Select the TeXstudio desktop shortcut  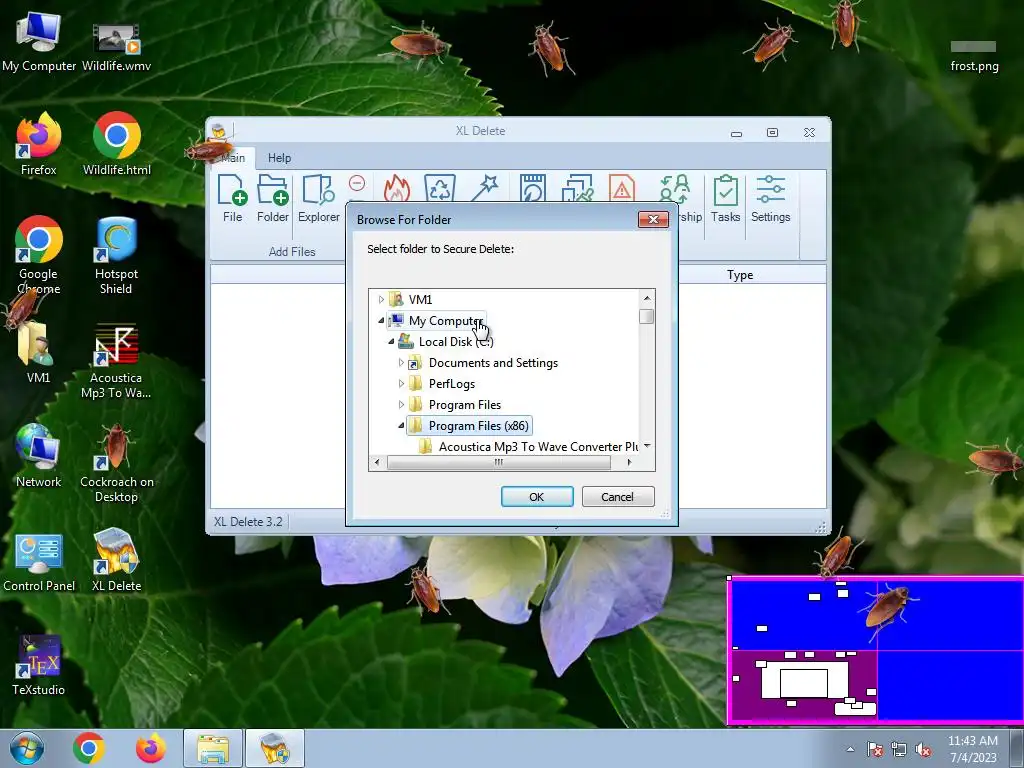[x=39, y=664]
